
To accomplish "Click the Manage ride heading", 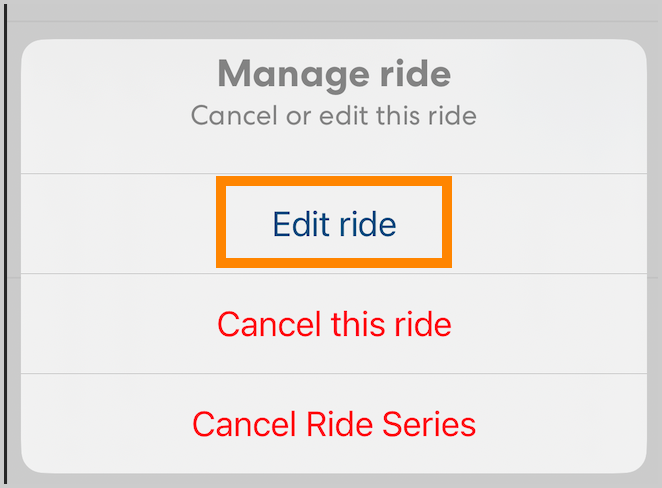I will click(334, 74).
